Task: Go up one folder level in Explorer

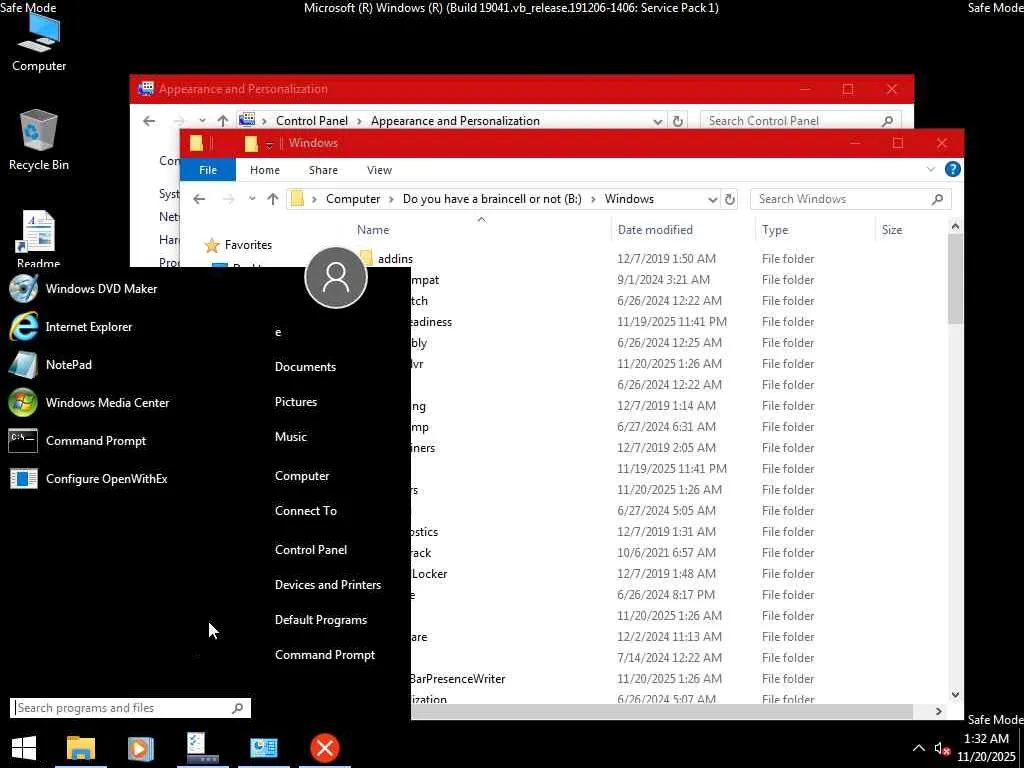Action: pyautogui.click(x=273, y=199)
